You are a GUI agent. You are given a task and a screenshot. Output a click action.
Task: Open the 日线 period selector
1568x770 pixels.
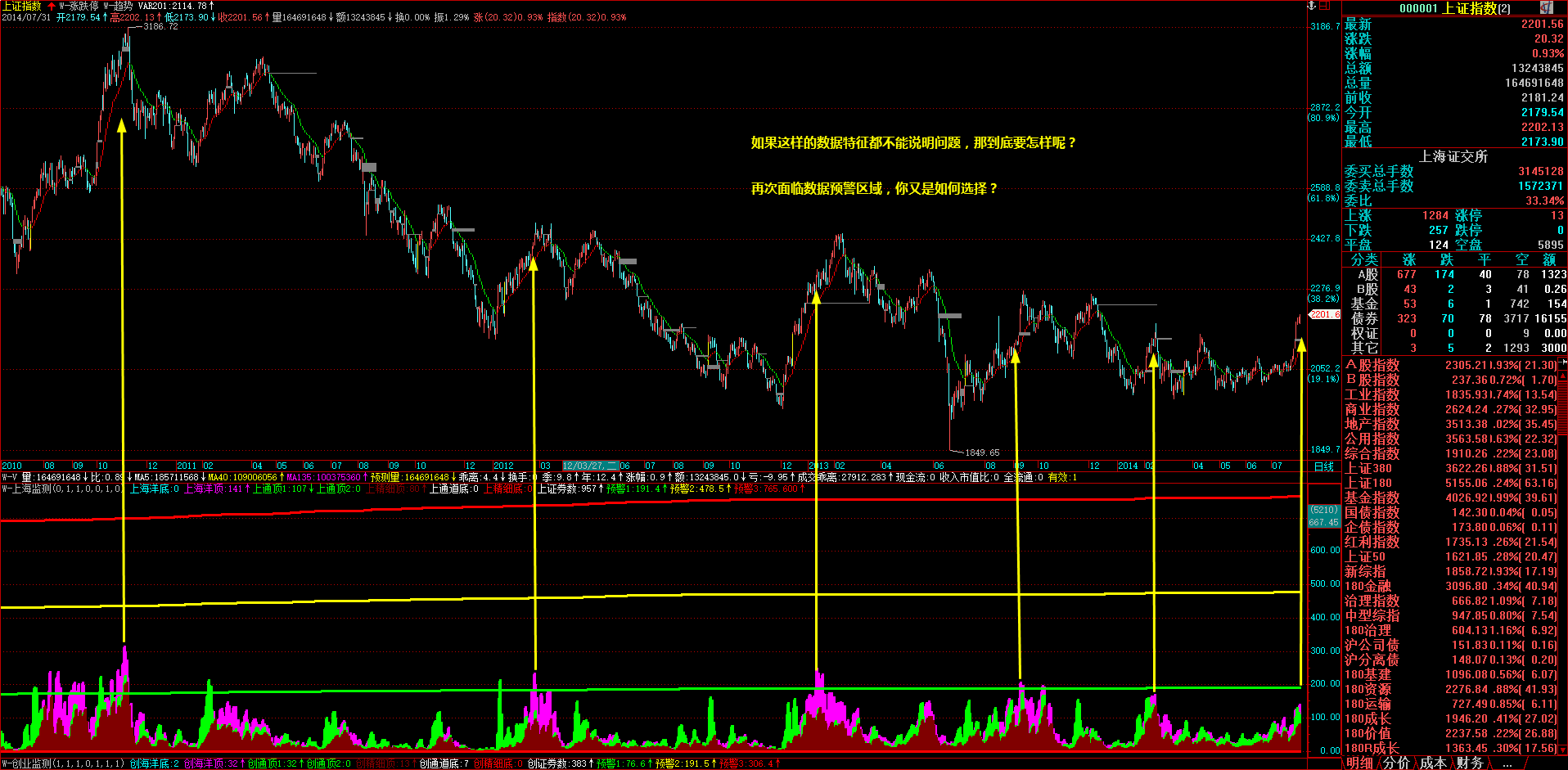coord(1323,466)
